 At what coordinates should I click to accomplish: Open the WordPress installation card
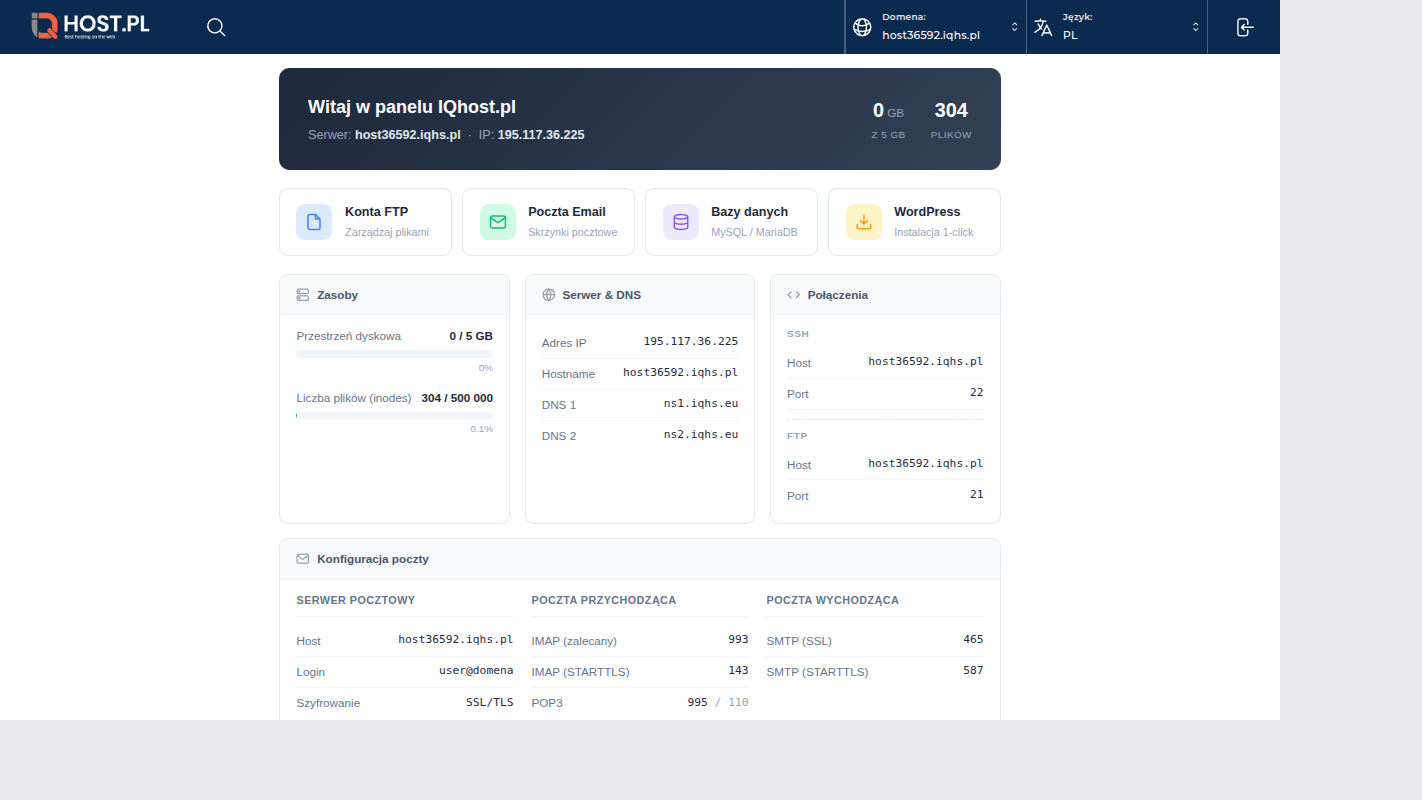click(914, 222)
